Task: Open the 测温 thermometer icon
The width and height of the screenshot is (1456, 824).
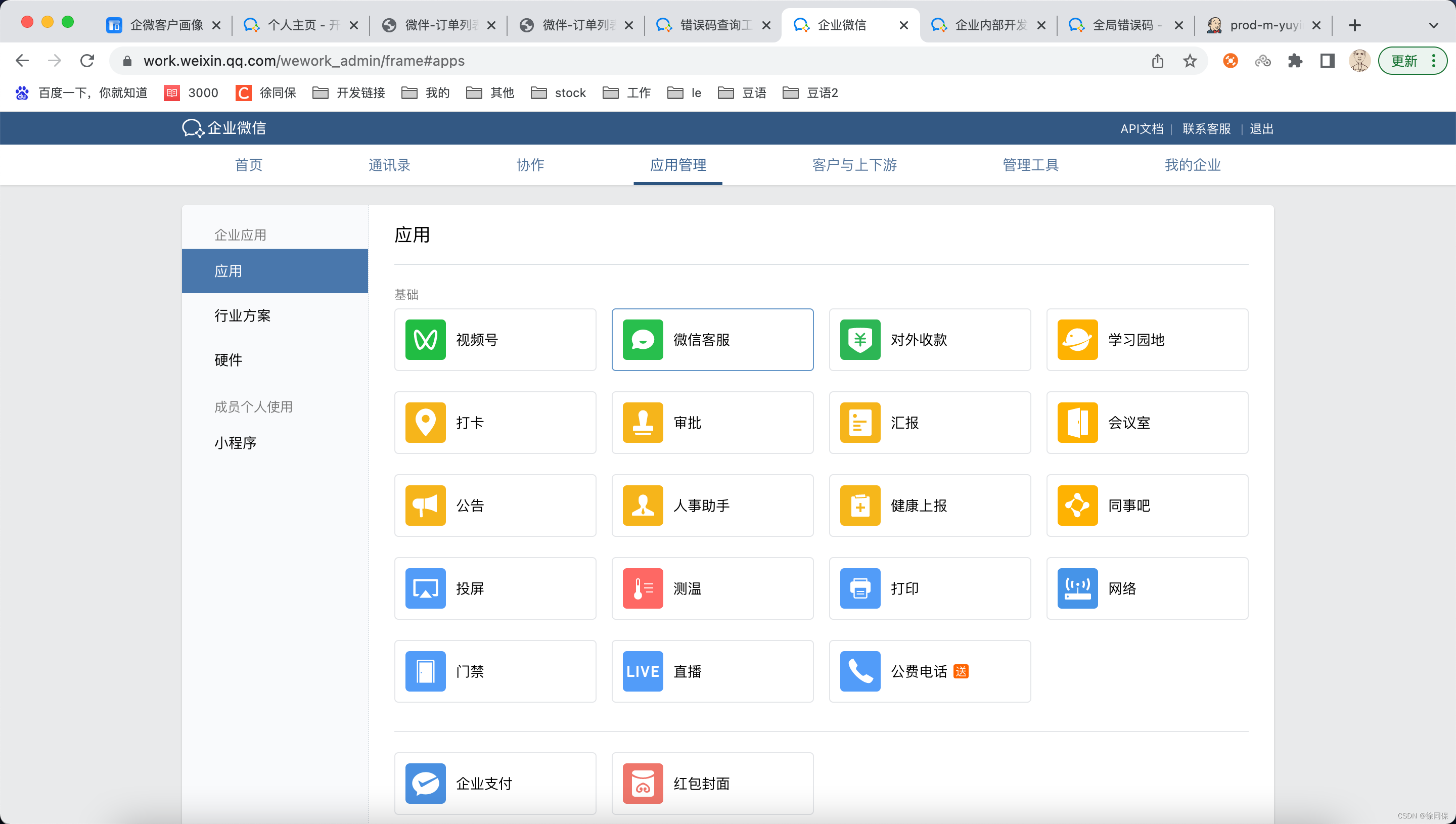Action: (642, 588)
